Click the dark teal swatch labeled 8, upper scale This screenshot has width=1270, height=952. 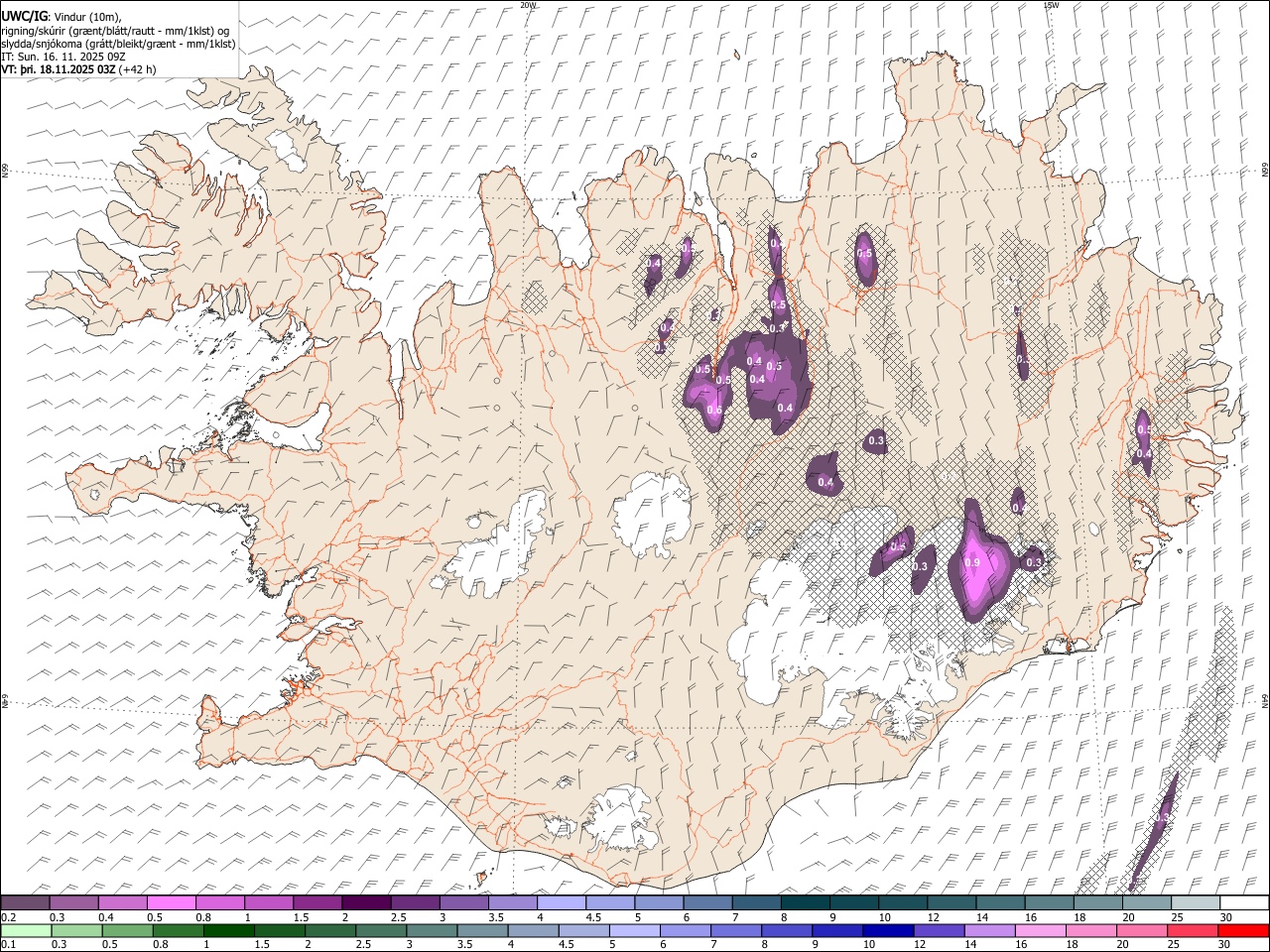click(805, 902)
